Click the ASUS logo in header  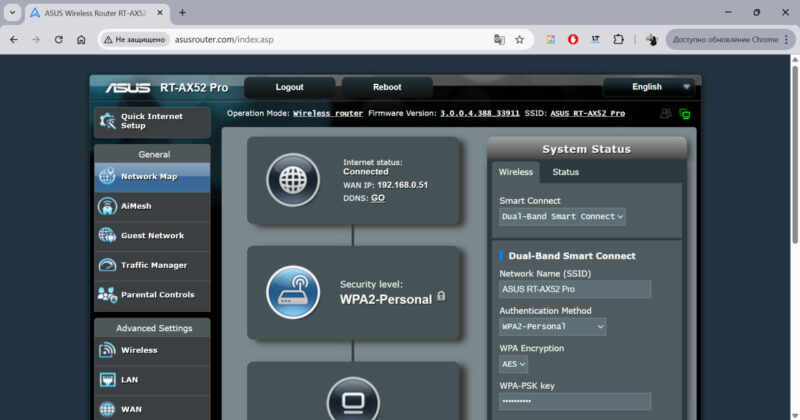[128, 88]
